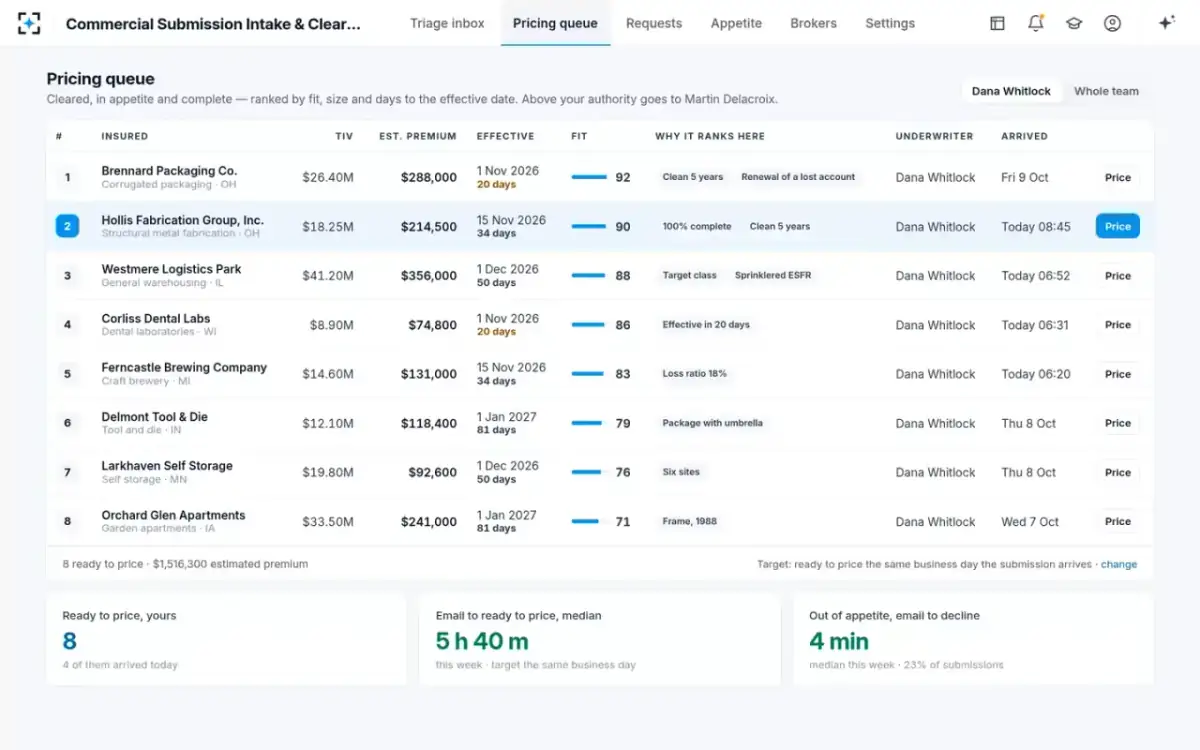Click 'Today 08:45' arrival time

pos(1035,227)
